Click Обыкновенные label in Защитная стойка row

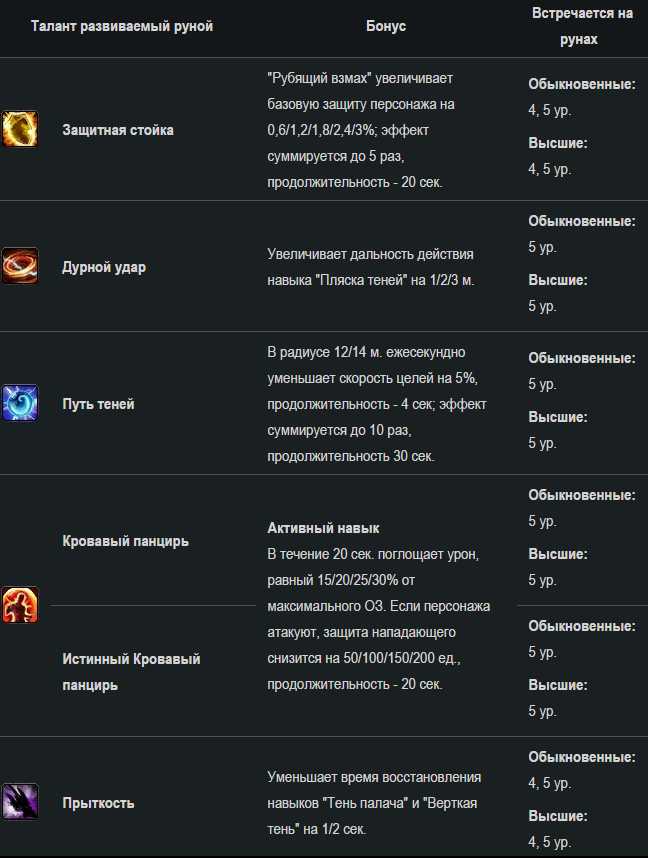(582, 84)
